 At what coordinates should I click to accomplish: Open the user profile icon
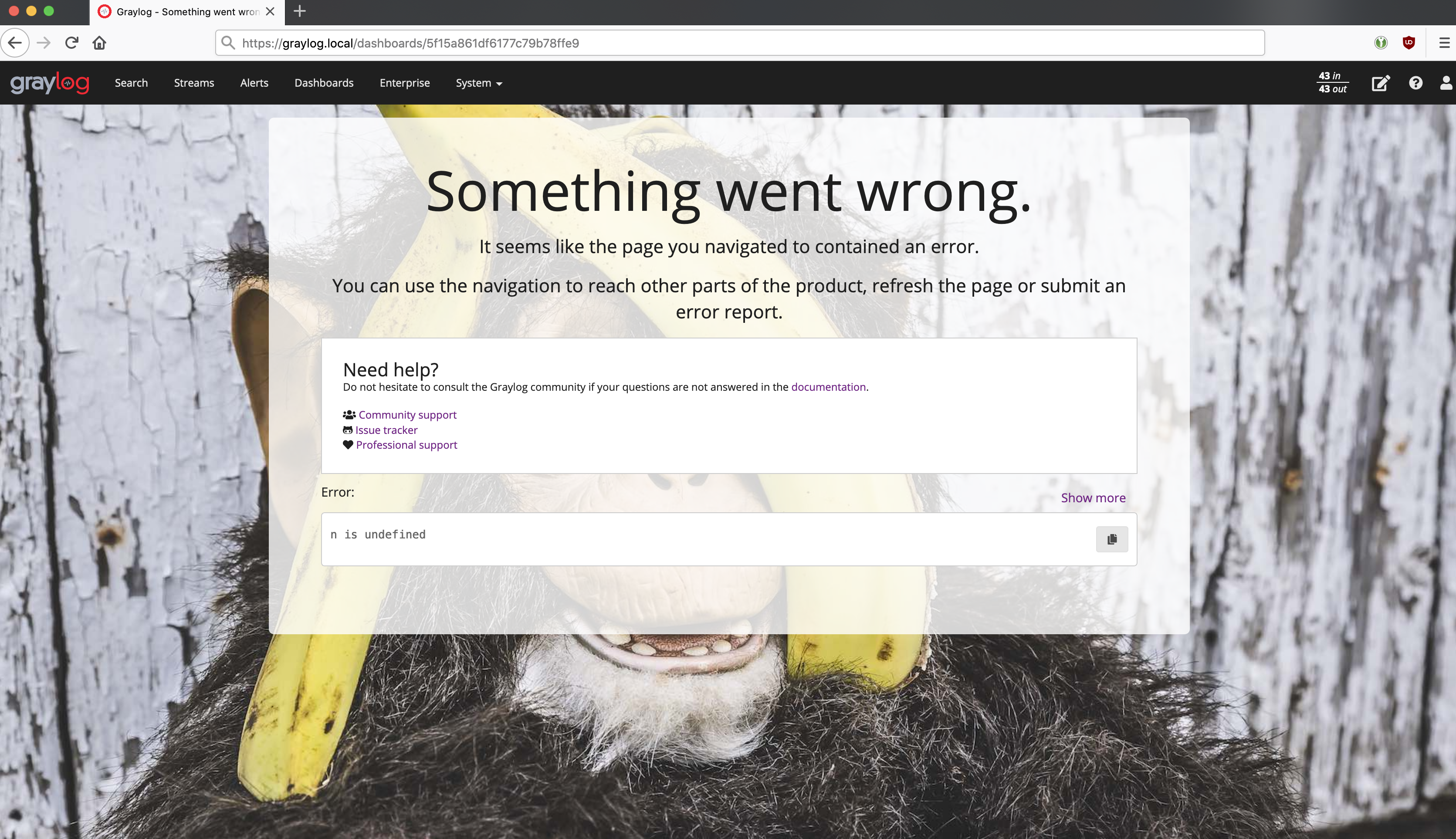tap(1446, 83)
